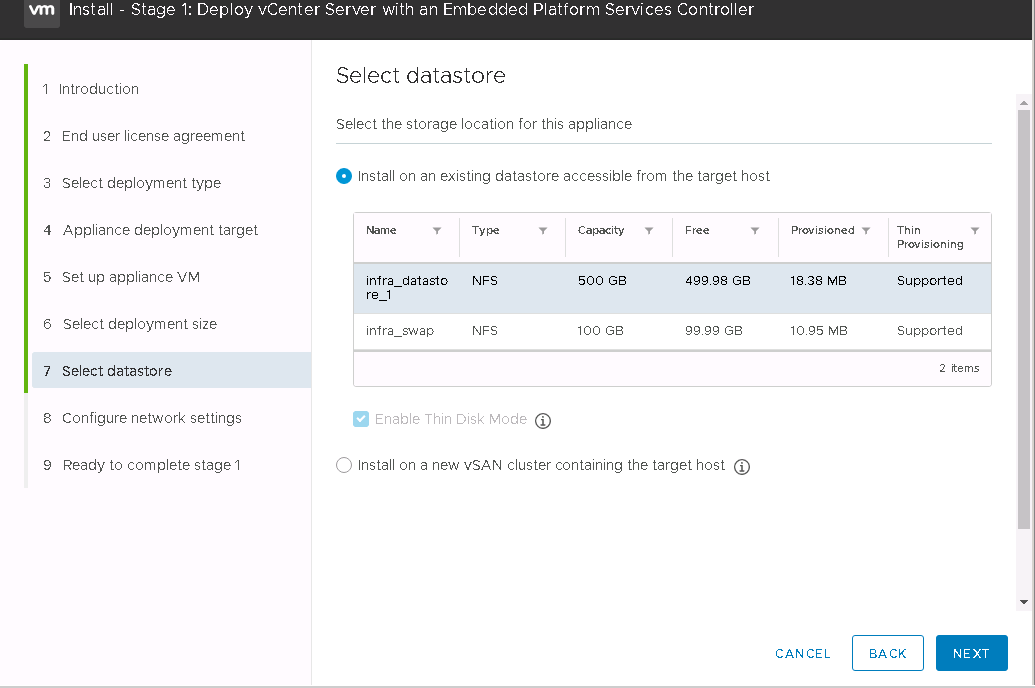Click the VMware vm logo icon

click(41, 11)
